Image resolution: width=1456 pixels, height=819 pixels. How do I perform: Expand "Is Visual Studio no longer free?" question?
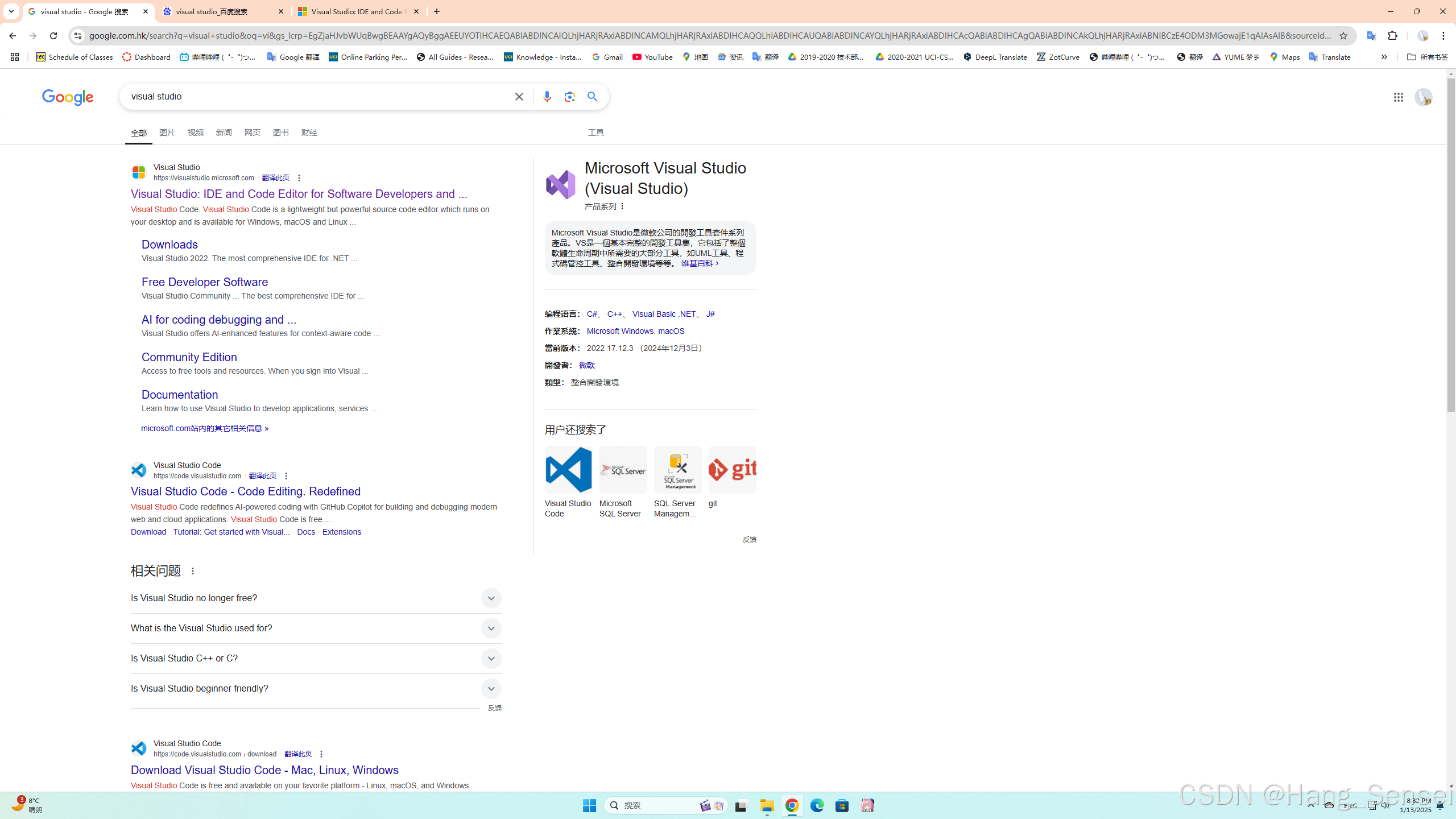coord(491,598)
